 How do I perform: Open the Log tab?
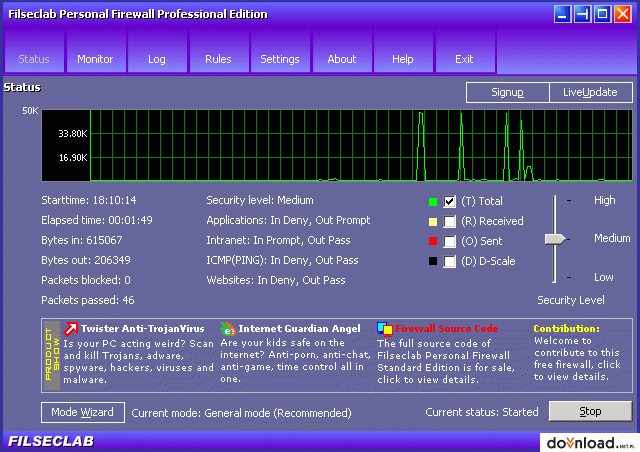[157, 53]
